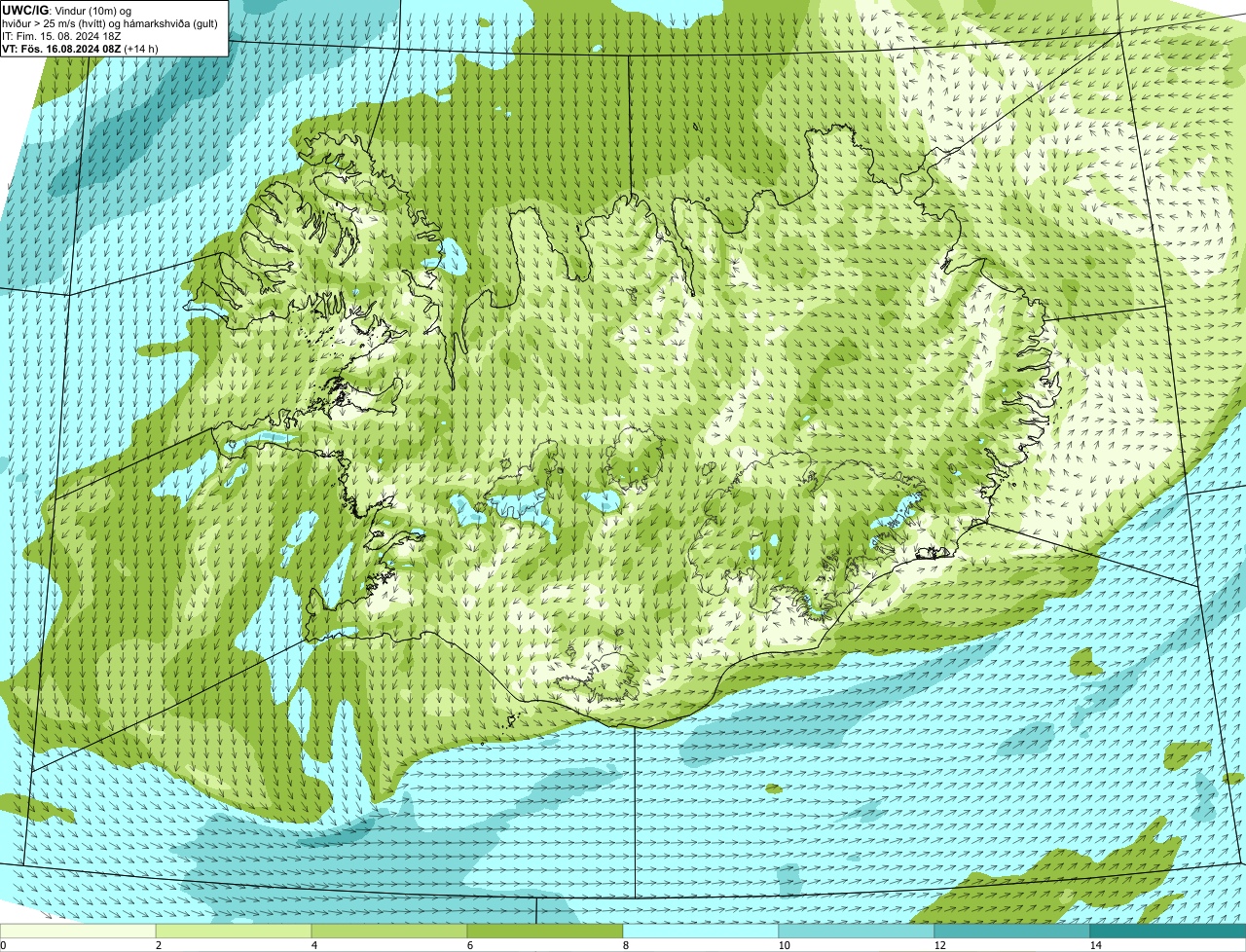
Task: Click the teal 12–14 legend swatch
Action: coord(1012,932)
